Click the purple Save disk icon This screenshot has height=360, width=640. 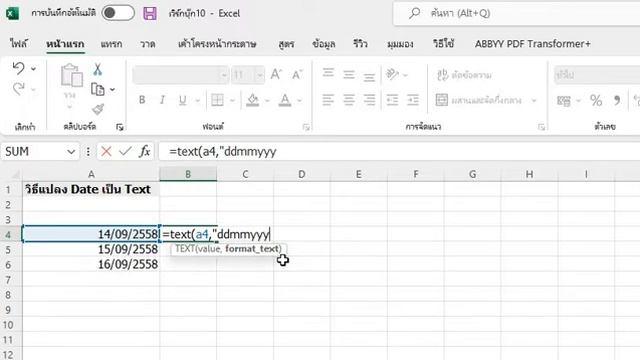[150, 13]
